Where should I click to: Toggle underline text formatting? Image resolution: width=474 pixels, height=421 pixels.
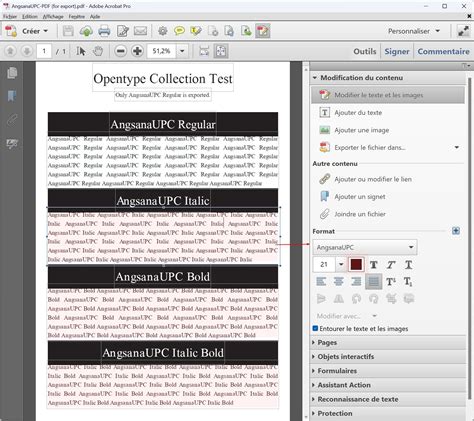click(x=408, y=265)
